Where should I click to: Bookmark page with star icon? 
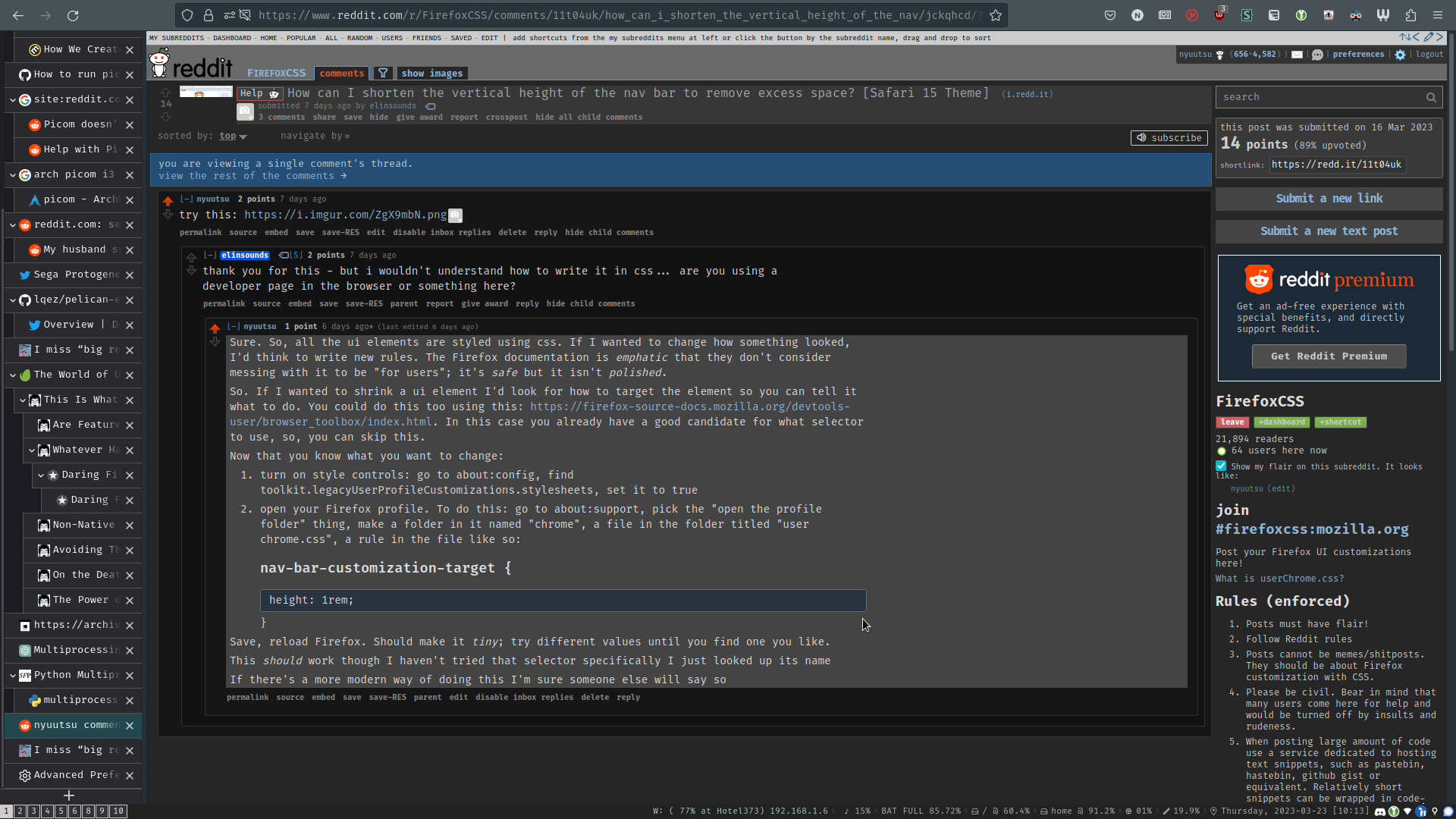[996, 15]
